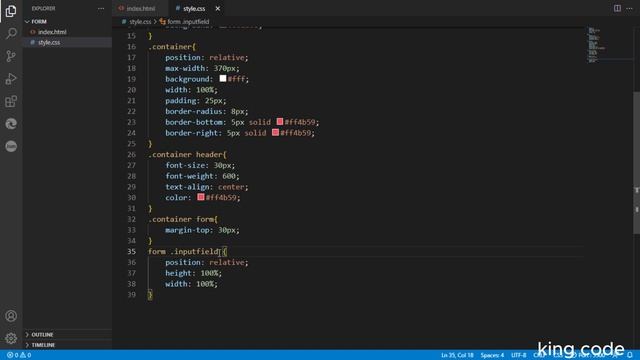Select the style.css editor tab
This screenshot has height=360, width=640.
(x=194, y=9)
